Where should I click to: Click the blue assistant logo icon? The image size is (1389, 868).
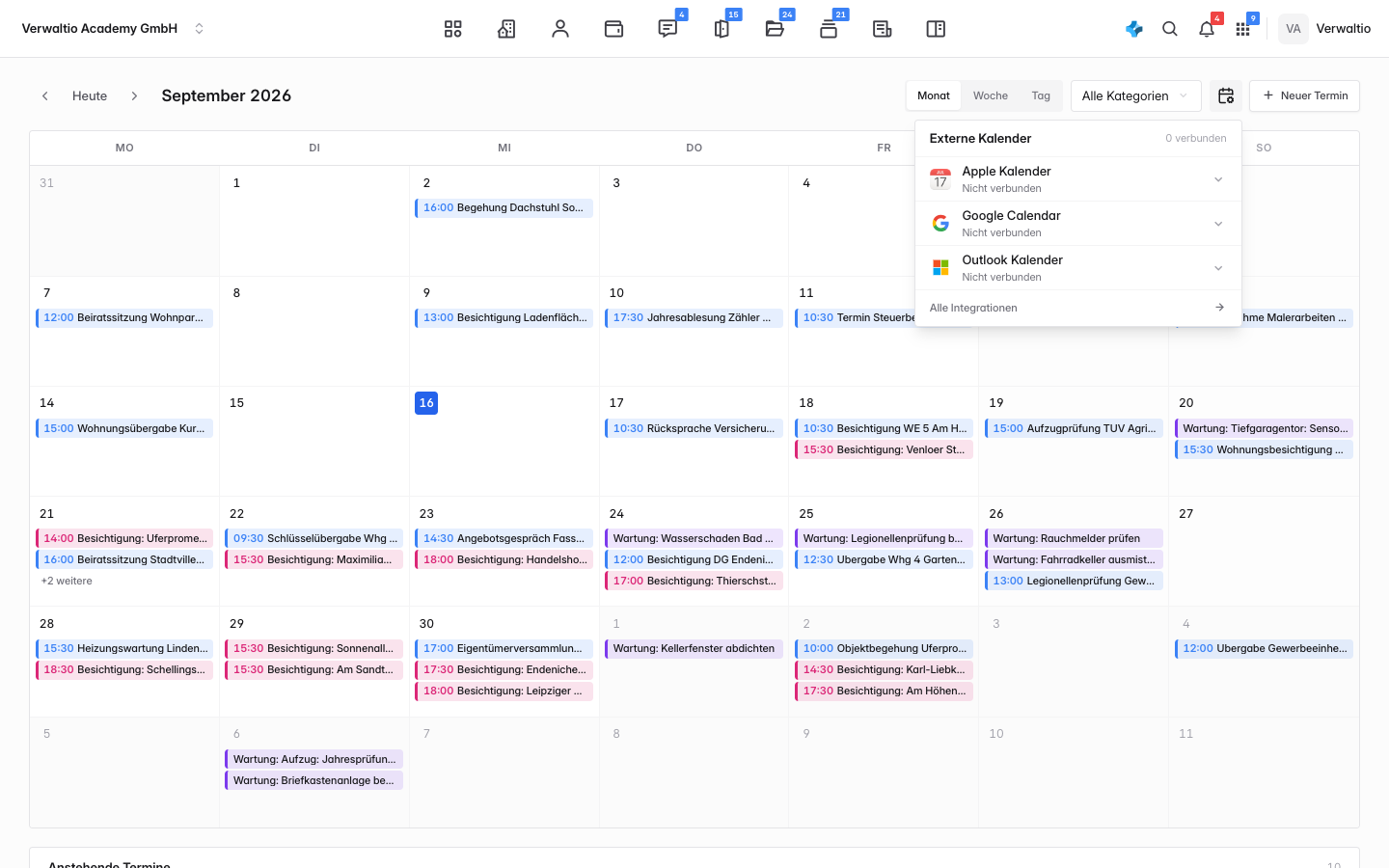coord(1134,29)
